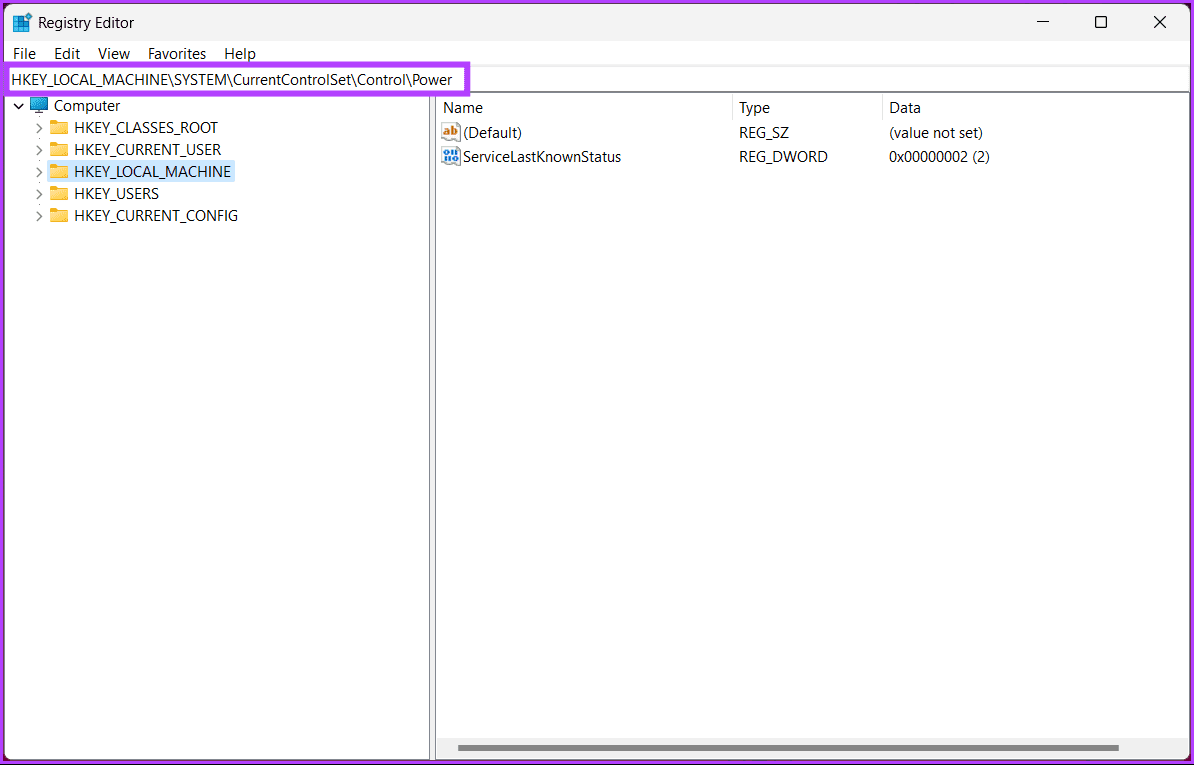Open the View menu
1194x765 pixels.
[x=114, y=54]
